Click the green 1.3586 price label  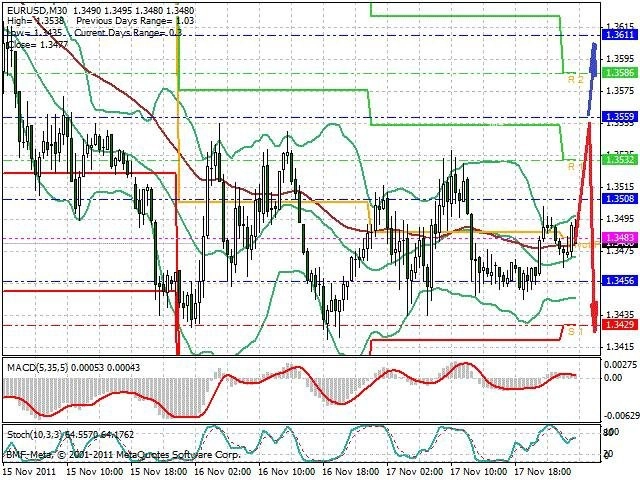tap(620, 73)
